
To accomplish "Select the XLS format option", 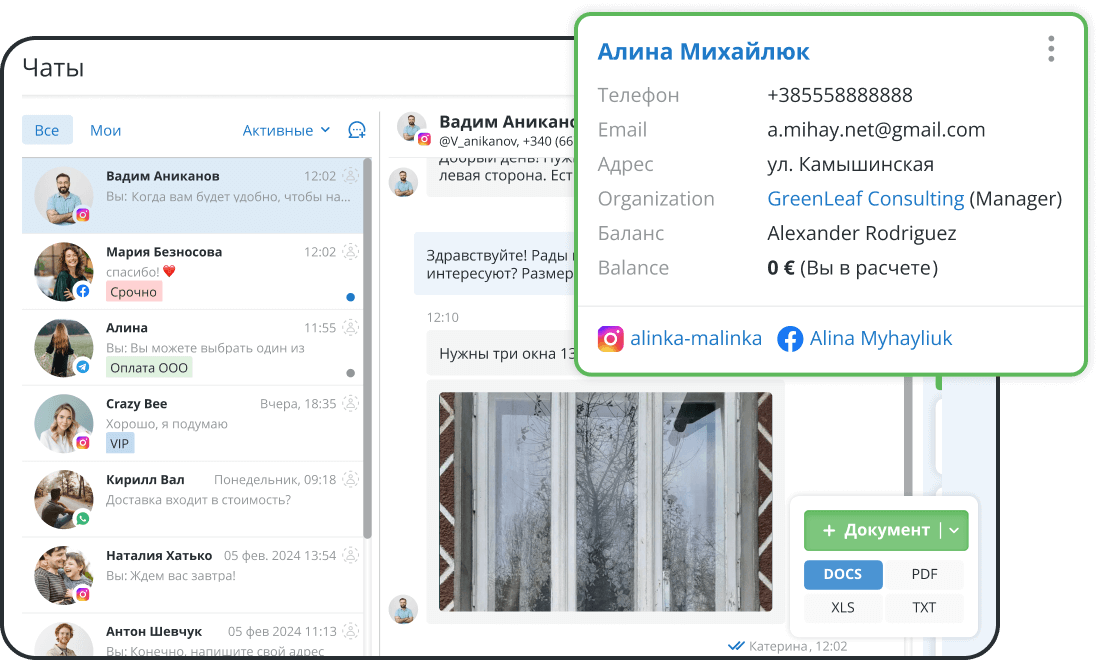I will 843,608.
